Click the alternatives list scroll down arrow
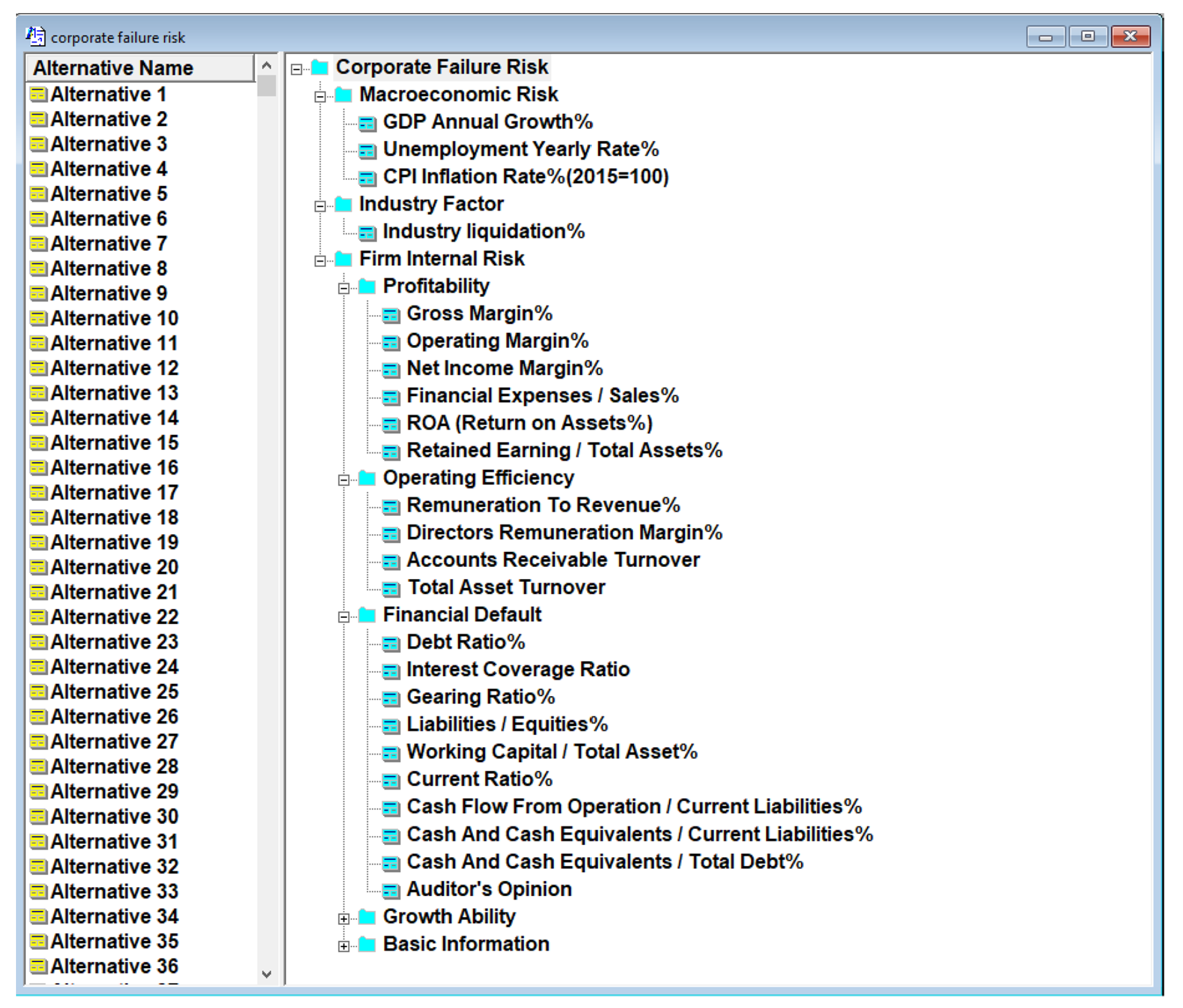The width and height of the screenshot is (1183, 1008). [x=266, y=974]
